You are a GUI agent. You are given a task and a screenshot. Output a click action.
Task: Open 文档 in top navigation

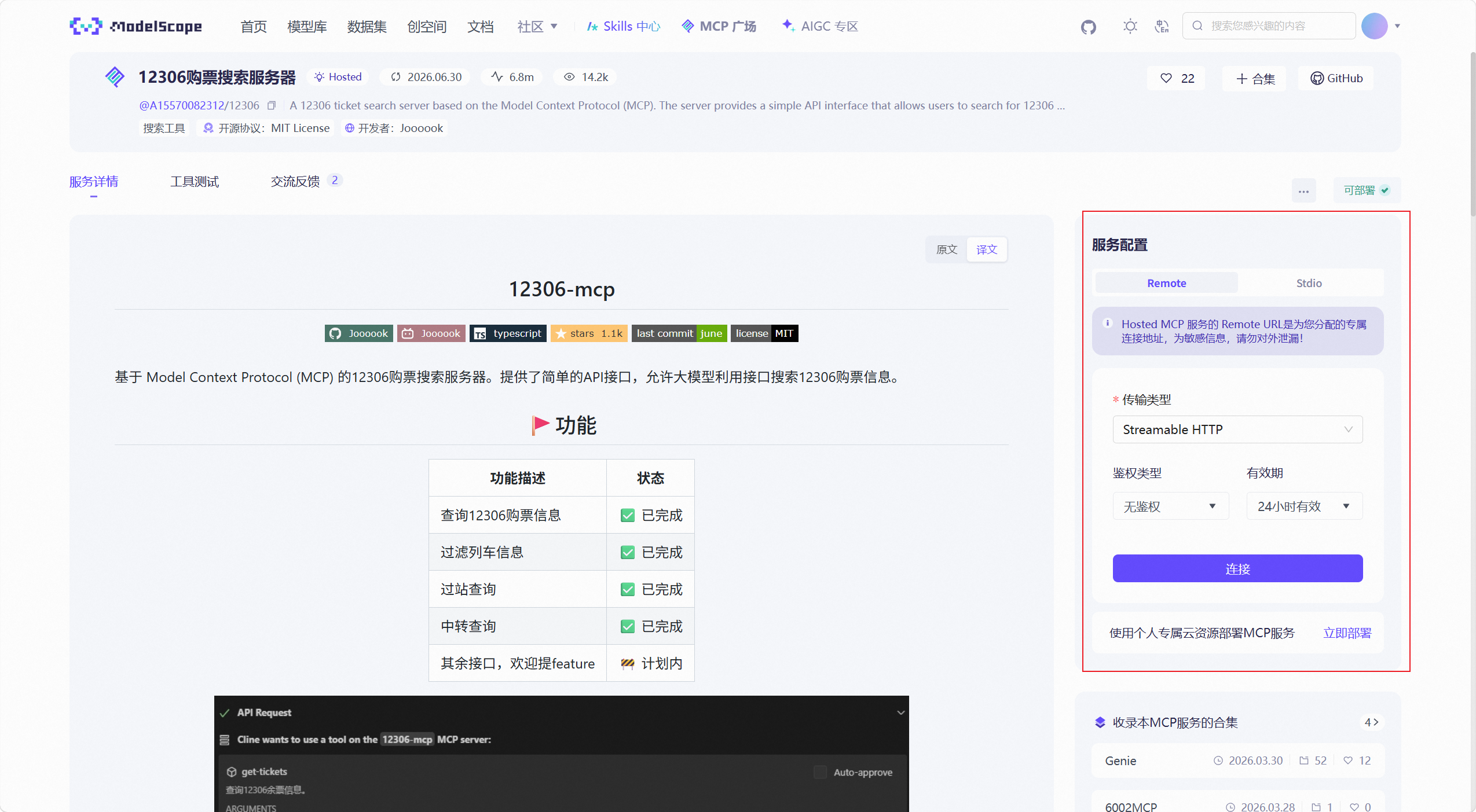coord(480,27)
